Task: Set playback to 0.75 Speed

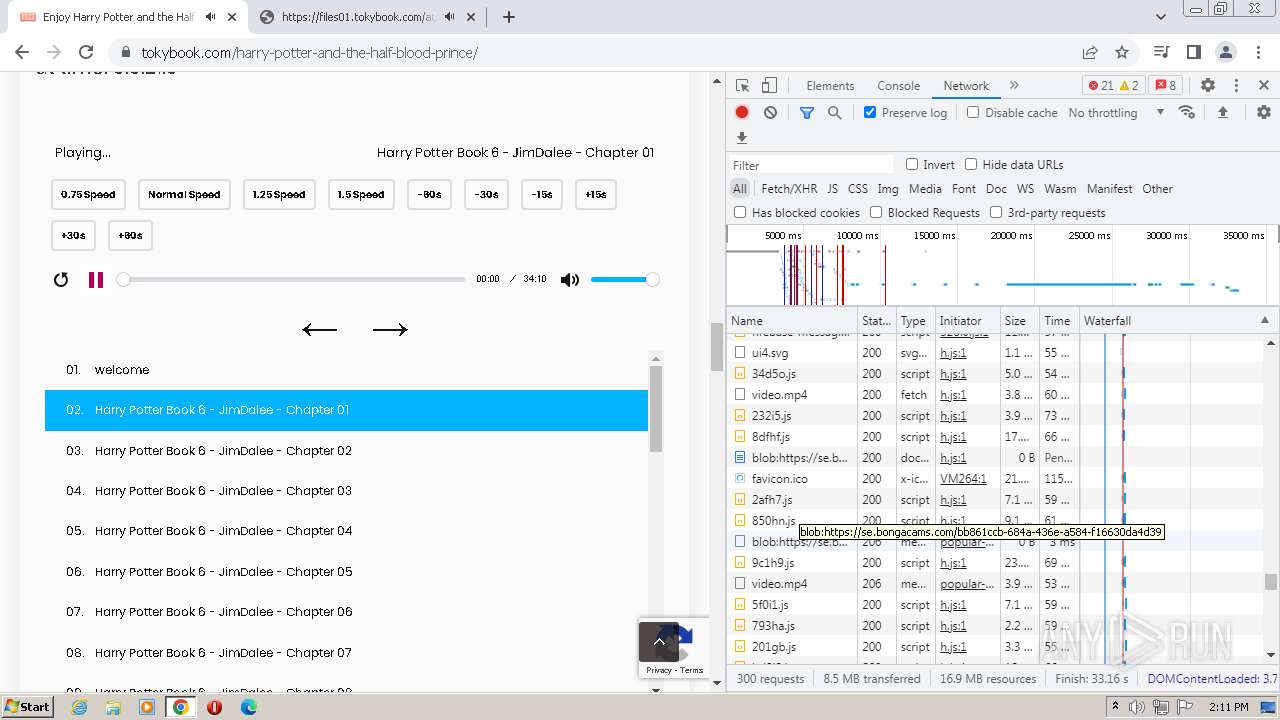Action: pos(88,195)
